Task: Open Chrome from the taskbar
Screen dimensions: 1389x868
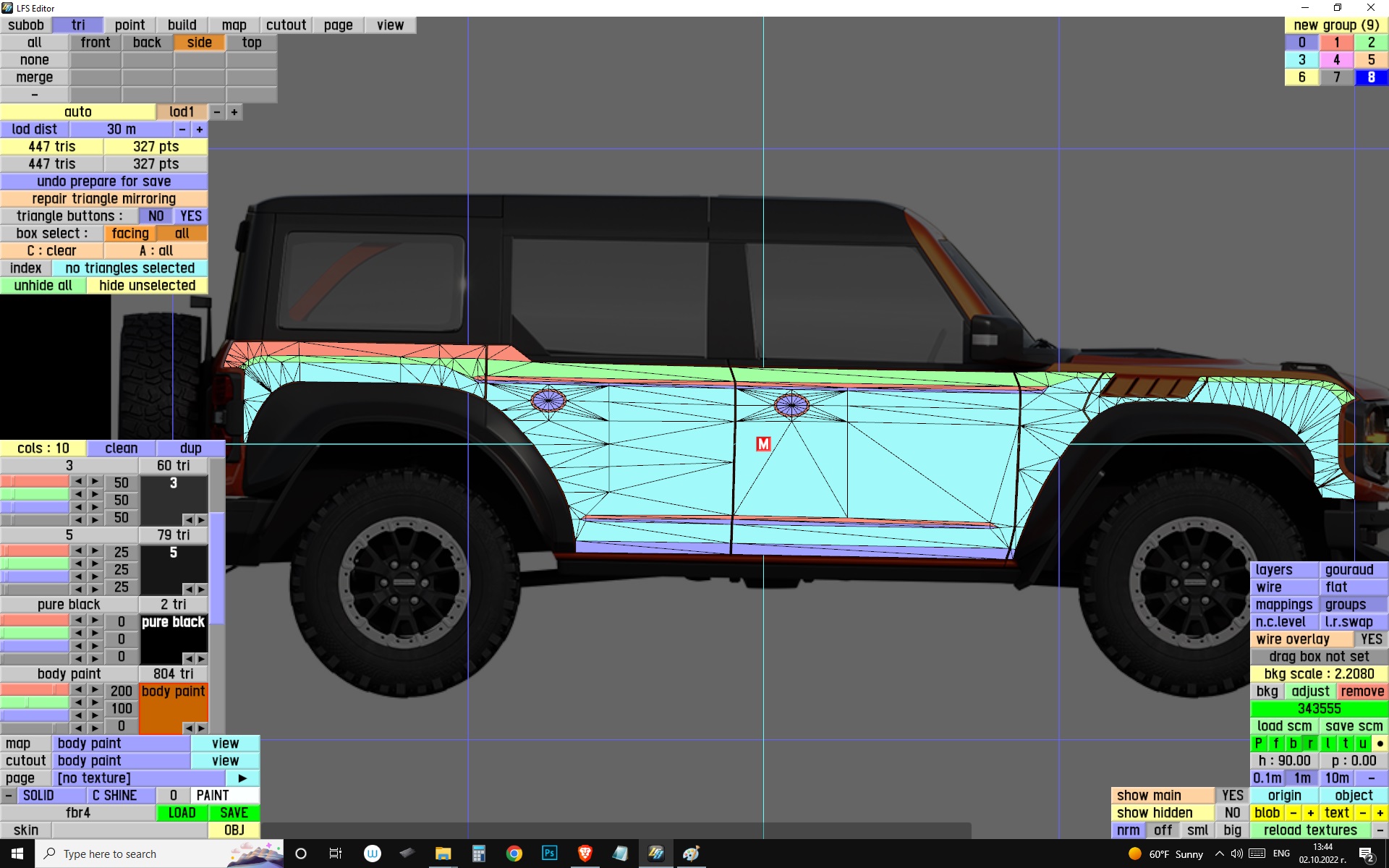Action: click(514, 854)
